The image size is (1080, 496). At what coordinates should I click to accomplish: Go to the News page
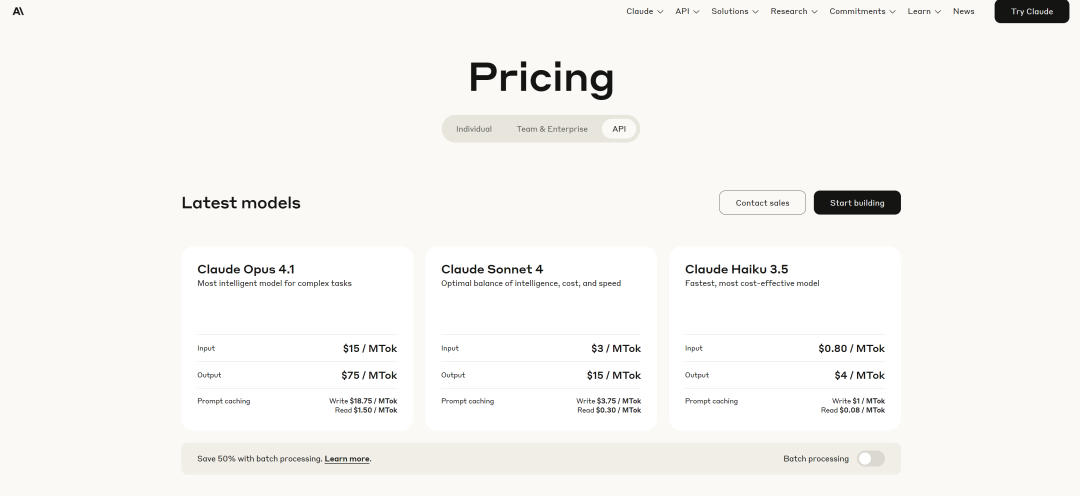click(963, 11)
